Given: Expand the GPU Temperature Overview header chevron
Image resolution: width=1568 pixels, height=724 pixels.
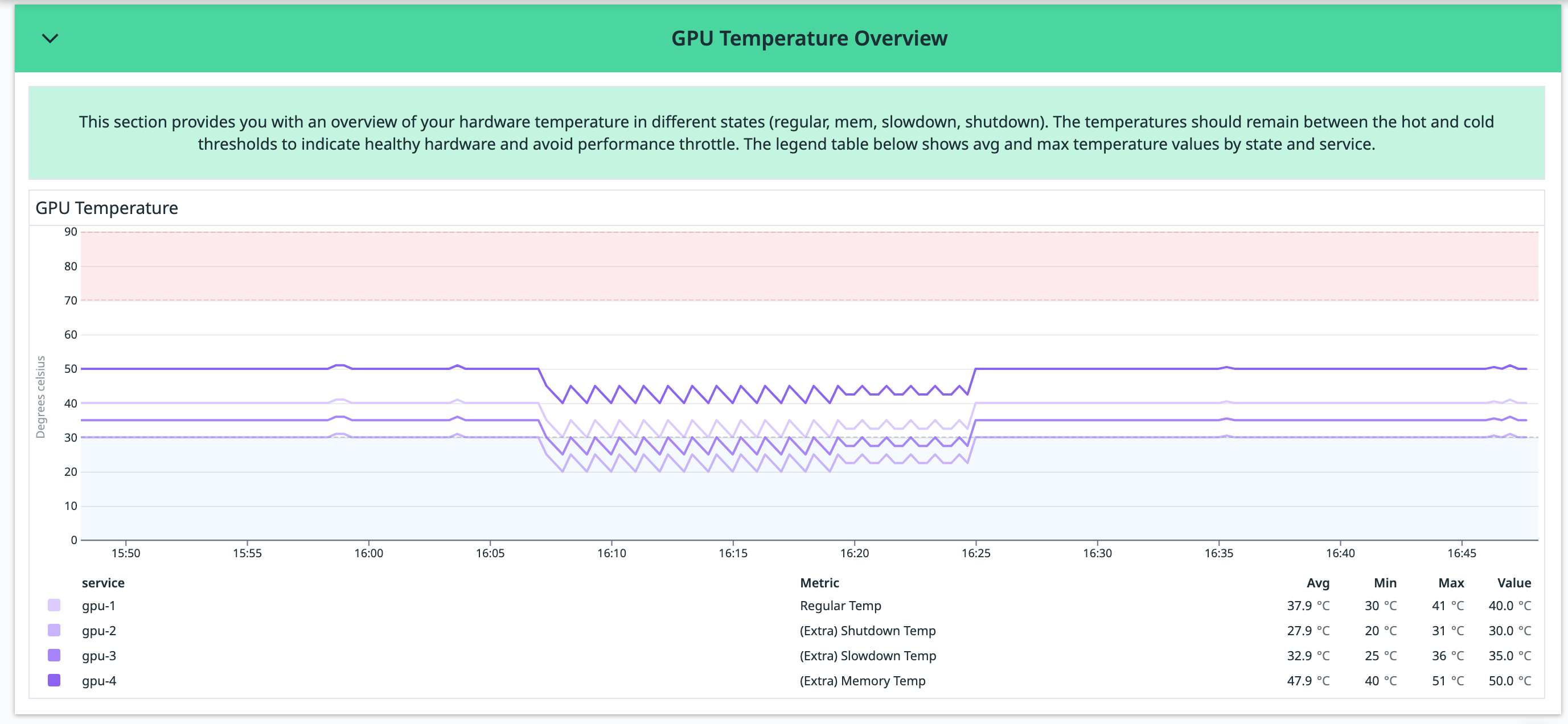Looking at the screenshot, I should (x=51, y=38).
